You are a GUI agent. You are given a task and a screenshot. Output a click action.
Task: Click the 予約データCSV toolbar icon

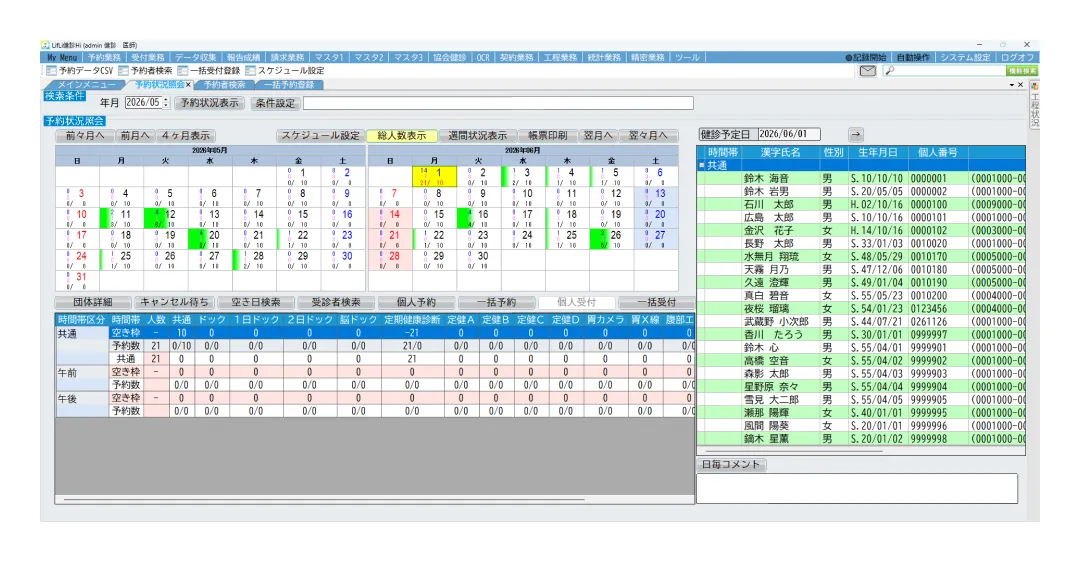pos(79,71)
